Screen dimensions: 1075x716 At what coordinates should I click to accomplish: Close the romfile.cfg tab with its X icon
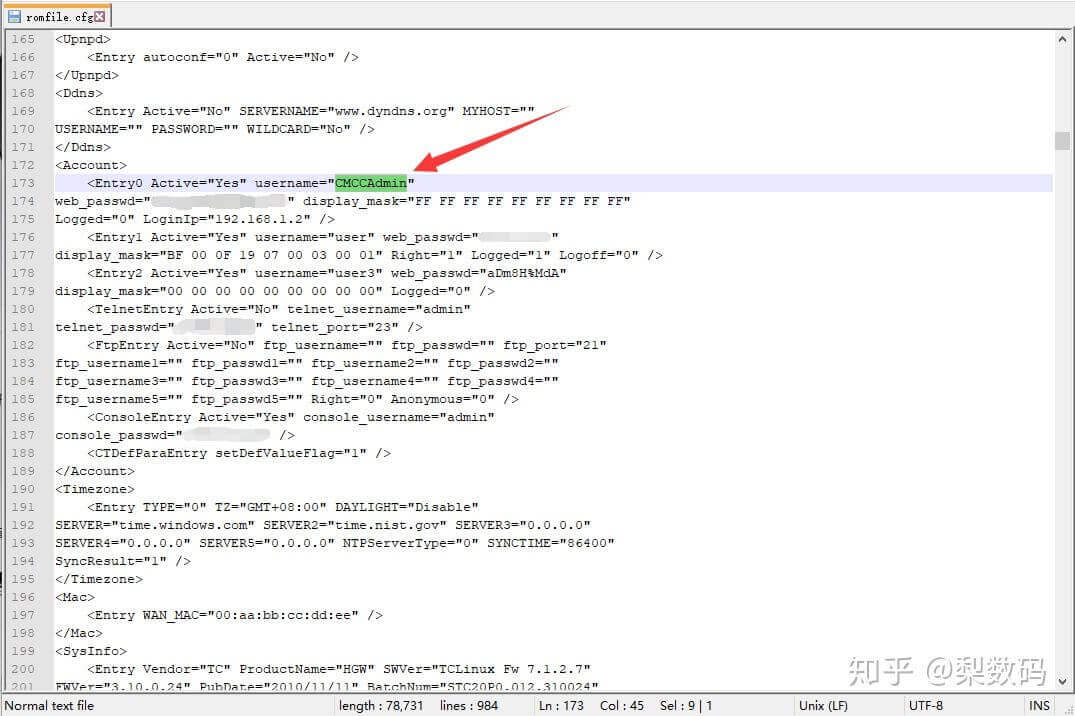[100, 16]
